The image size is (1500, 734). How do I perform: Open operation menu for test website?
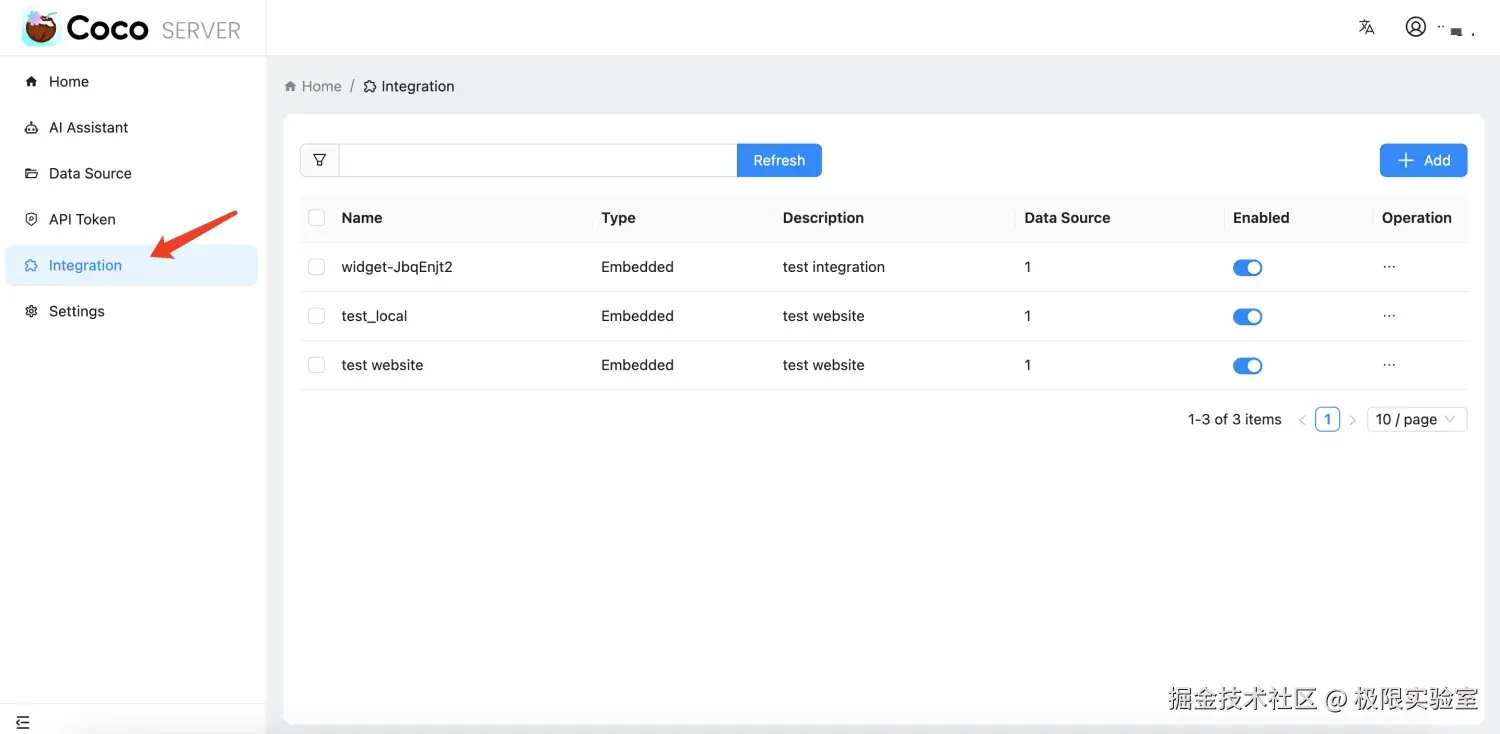(1389, 365)
